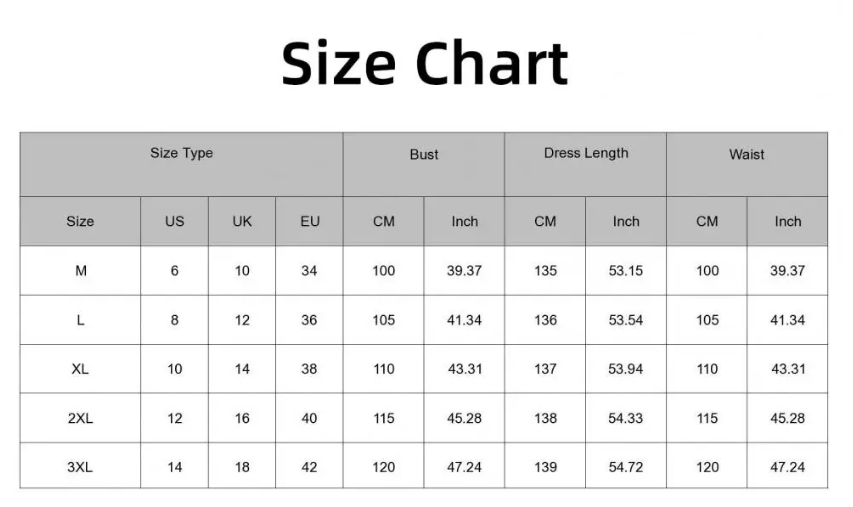Select the 136 dress length CM cell
Image resolution: width=853 pixels, height=507 pixels.
tap(545, 320)
